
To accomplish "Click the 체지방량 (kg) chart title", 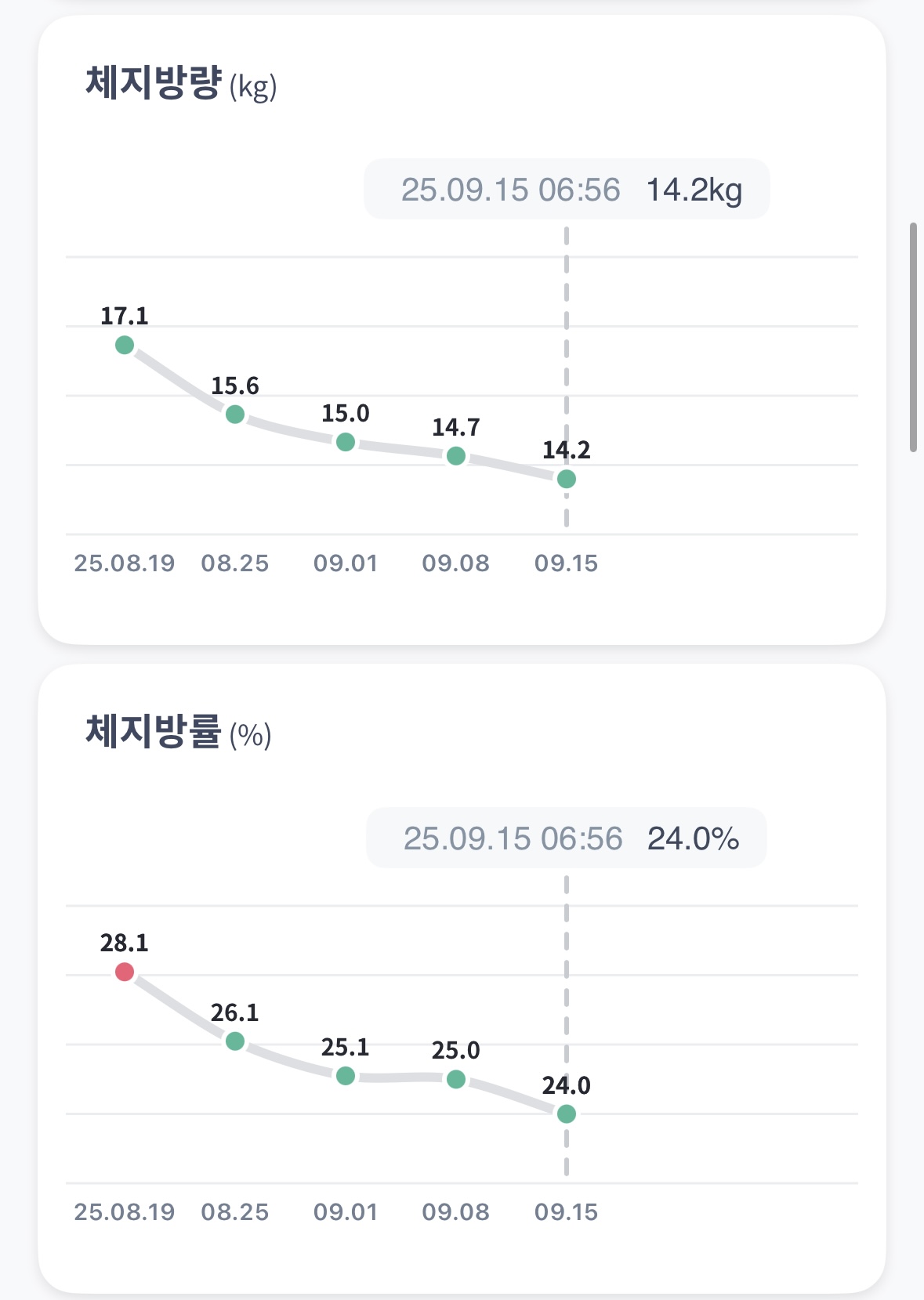I will [x=181, y=84].
